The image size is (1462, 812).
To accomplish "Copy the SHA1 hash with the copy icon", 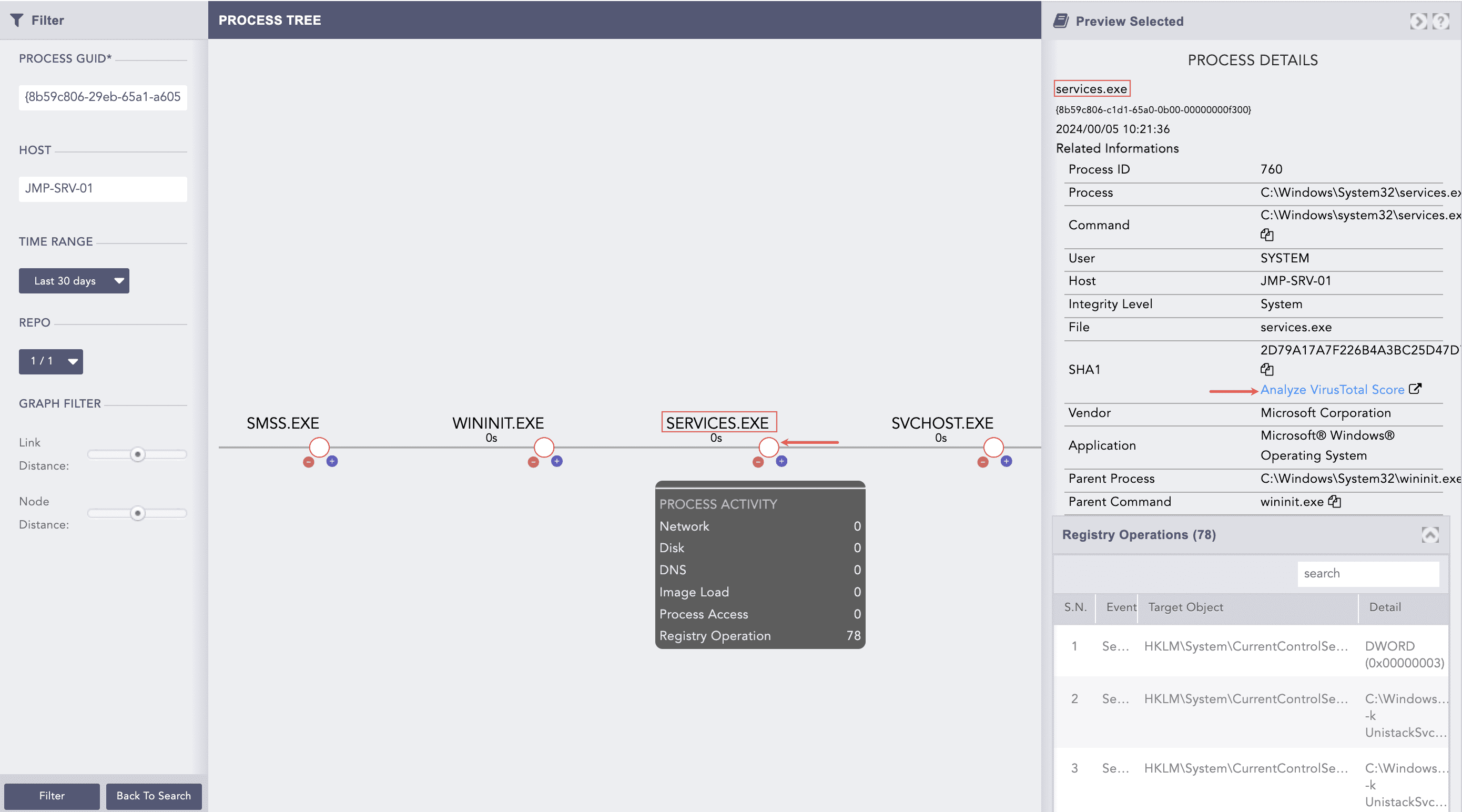I will pos(1266,369).
